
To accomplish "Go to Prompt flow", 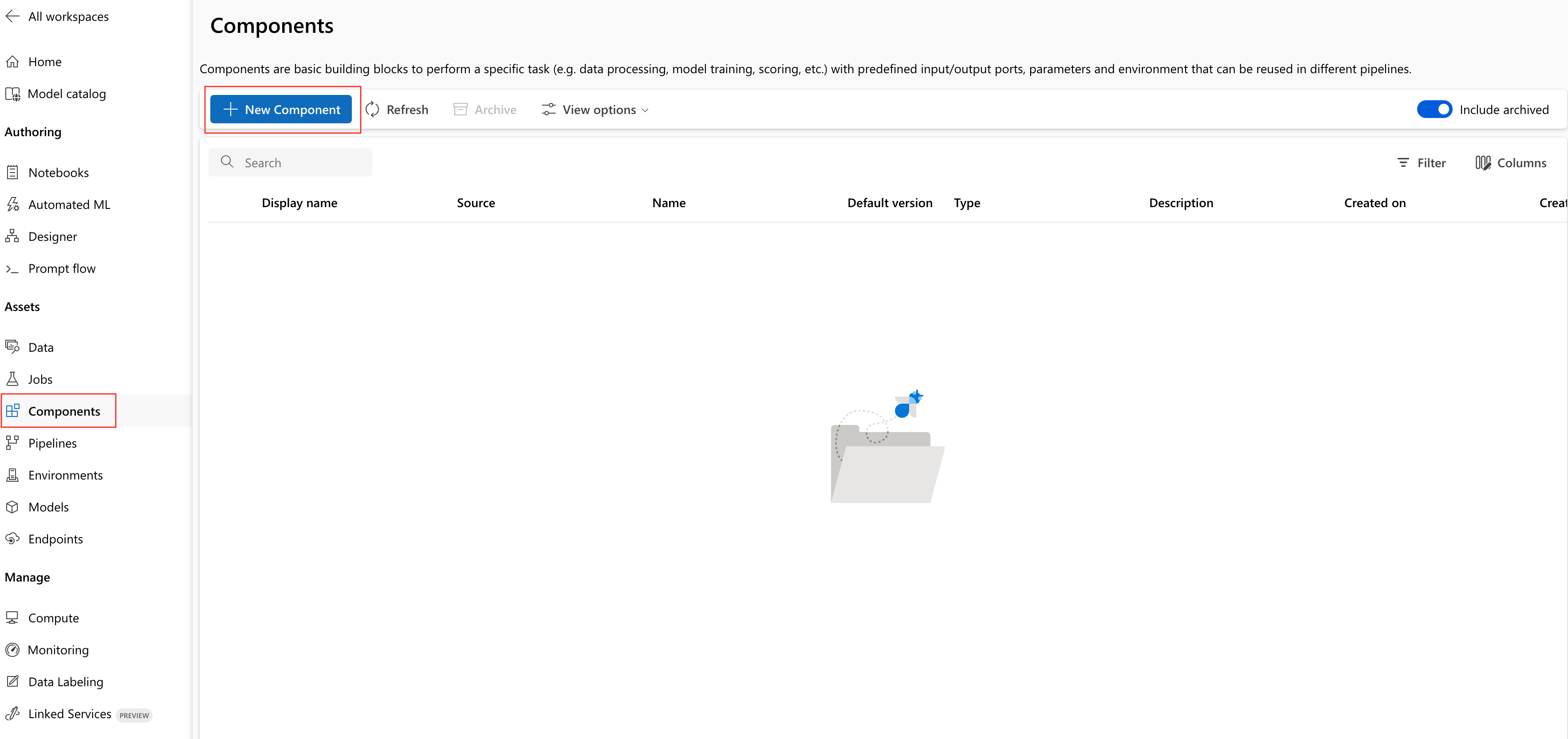I will coord(62,268).
